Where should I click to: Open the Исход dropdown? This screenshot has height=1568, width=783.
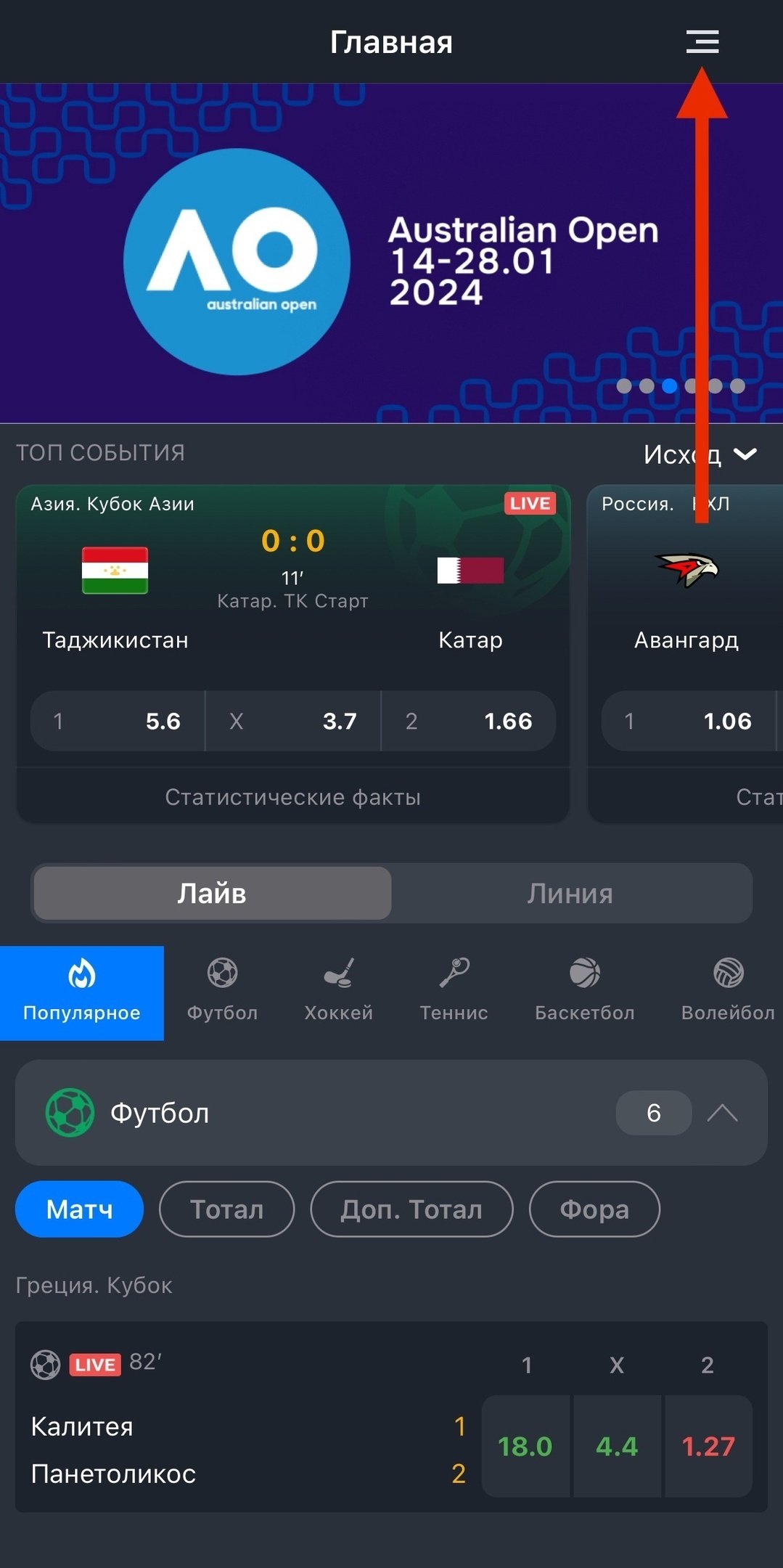700,454
